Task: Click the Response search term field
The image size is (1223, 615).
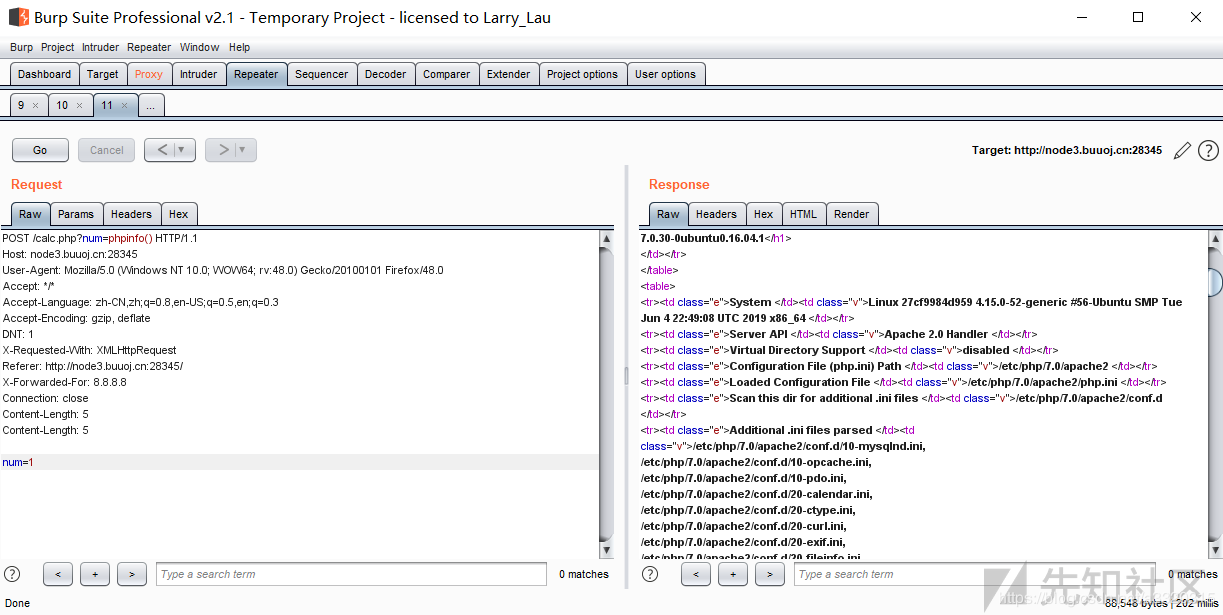Action: [975, 574]
